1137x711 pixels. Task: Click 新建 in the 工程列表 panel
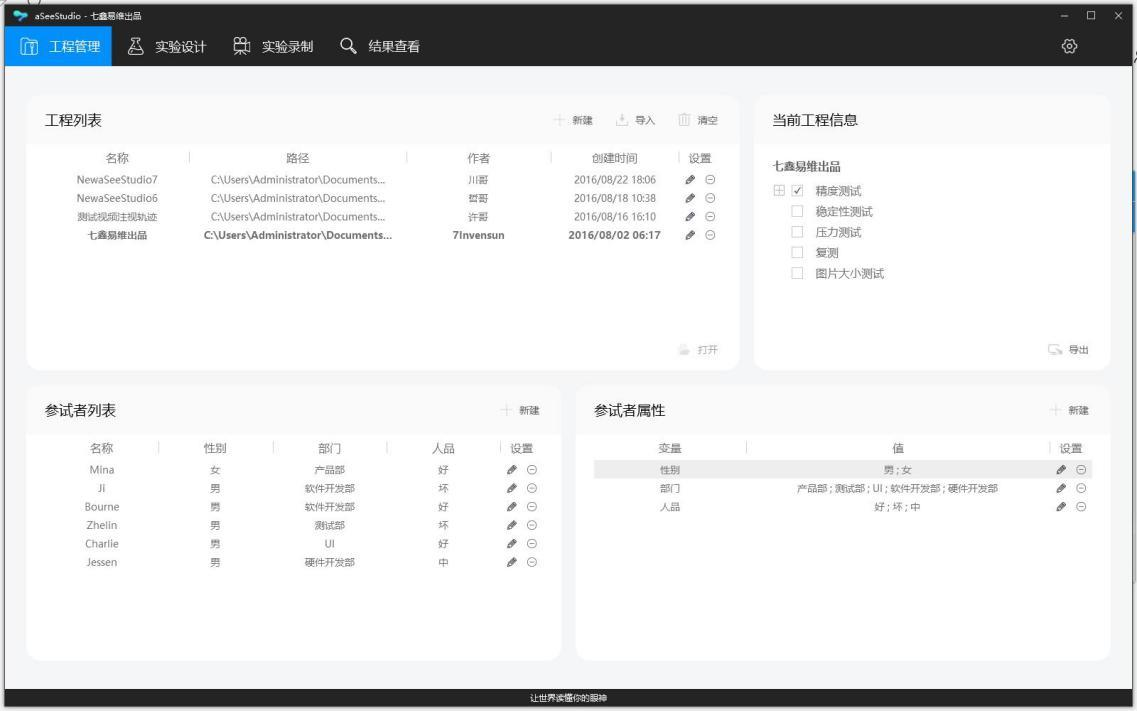pos(573,121)
